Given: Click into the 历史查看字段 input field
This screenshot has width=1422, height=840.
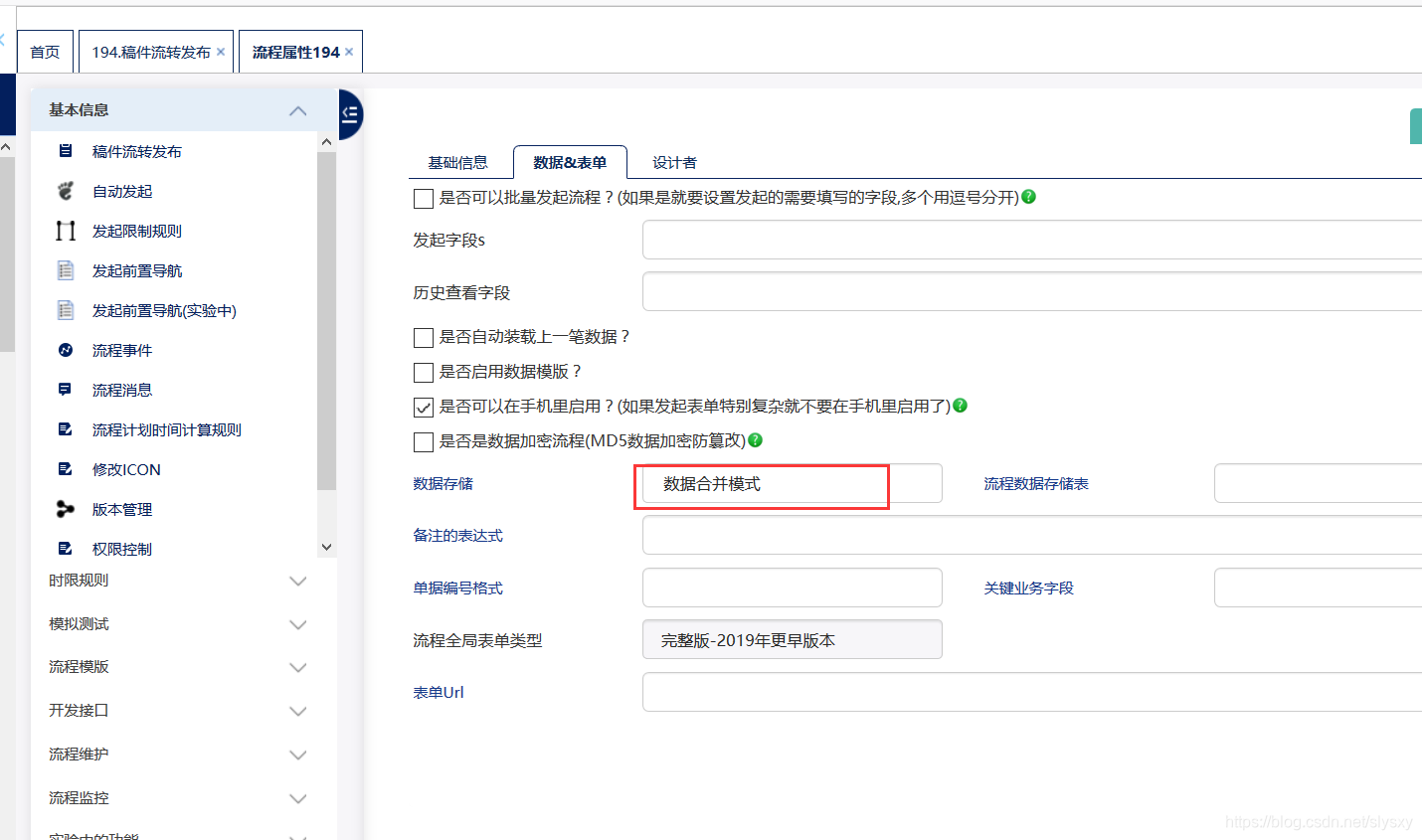Looking at the screenshot, I should coord(1032,291).
